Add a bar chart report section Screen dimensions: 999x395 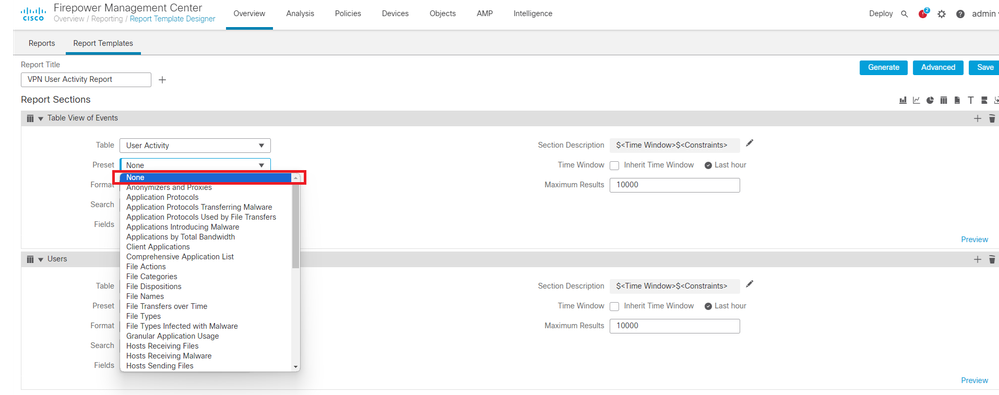pos(903,100)
